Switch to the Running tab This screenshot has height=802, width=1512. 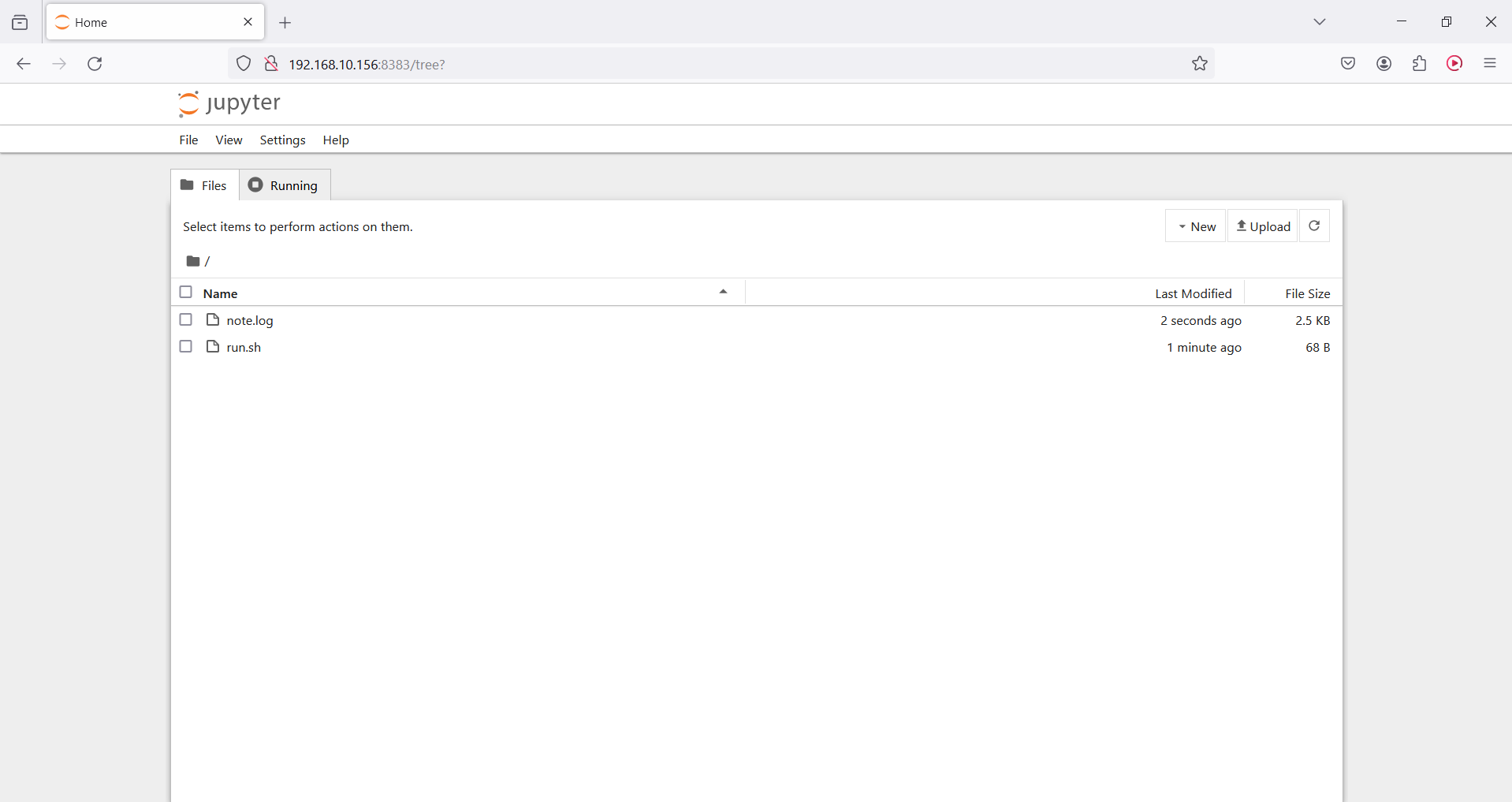(x=285, y=185)
